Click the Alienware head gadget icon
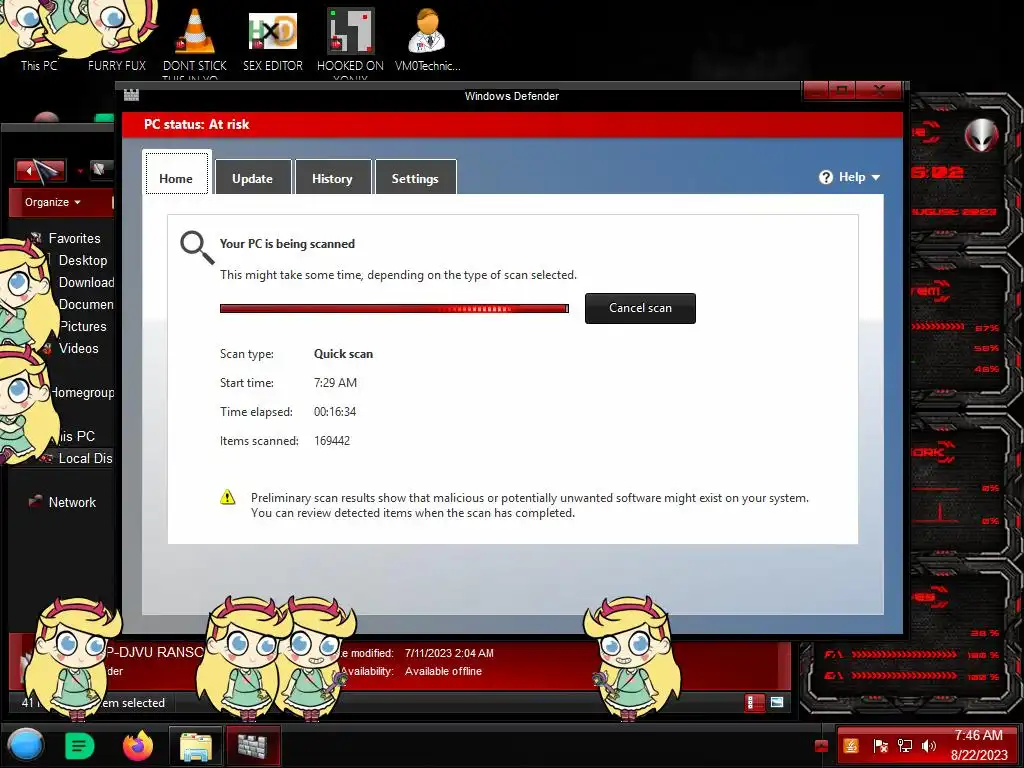 click(x=982, y=135)
